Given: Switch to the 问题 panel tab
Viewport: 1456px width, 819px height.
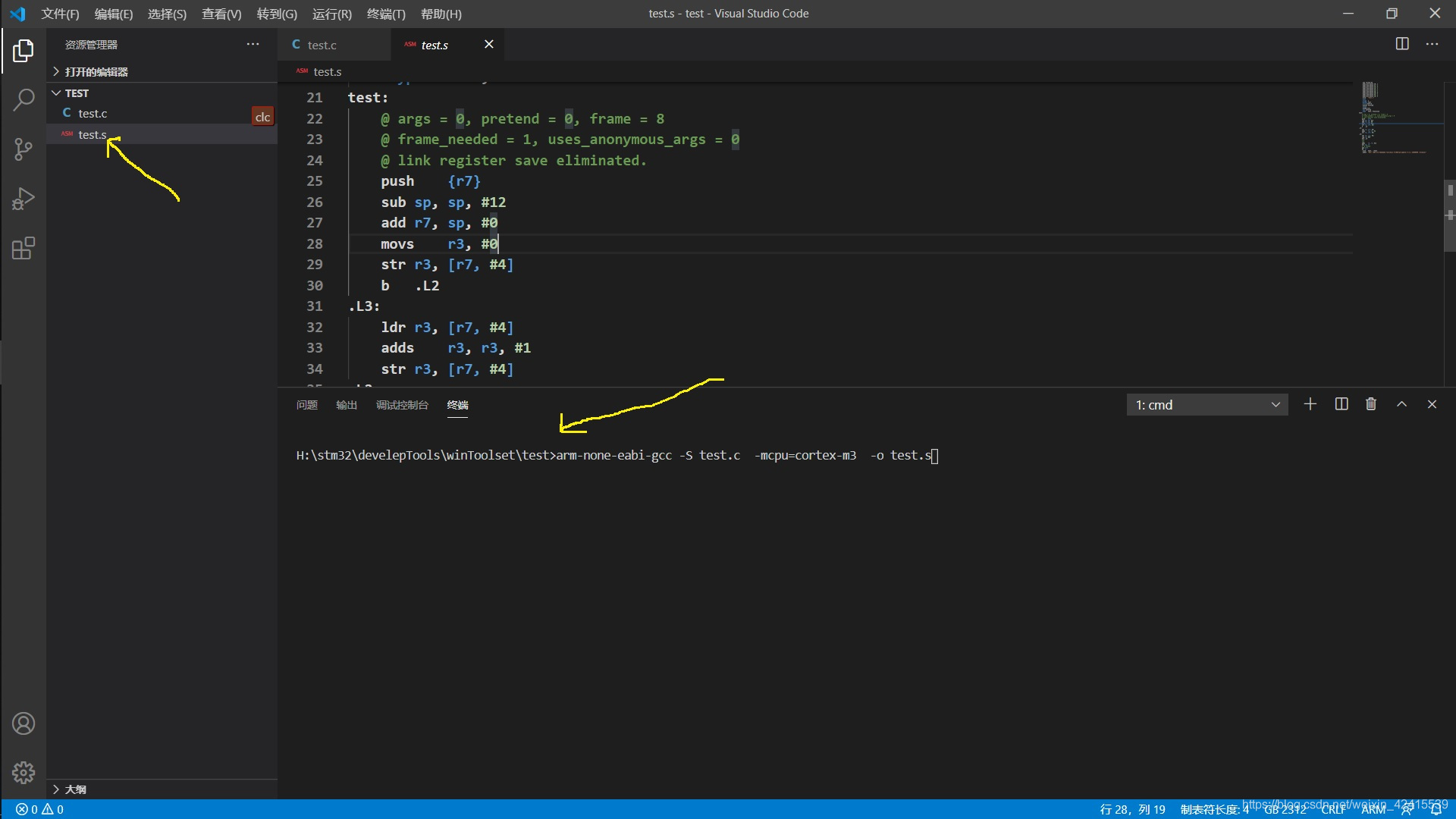Looking at the screenshot, I should [x=307, y=405].
